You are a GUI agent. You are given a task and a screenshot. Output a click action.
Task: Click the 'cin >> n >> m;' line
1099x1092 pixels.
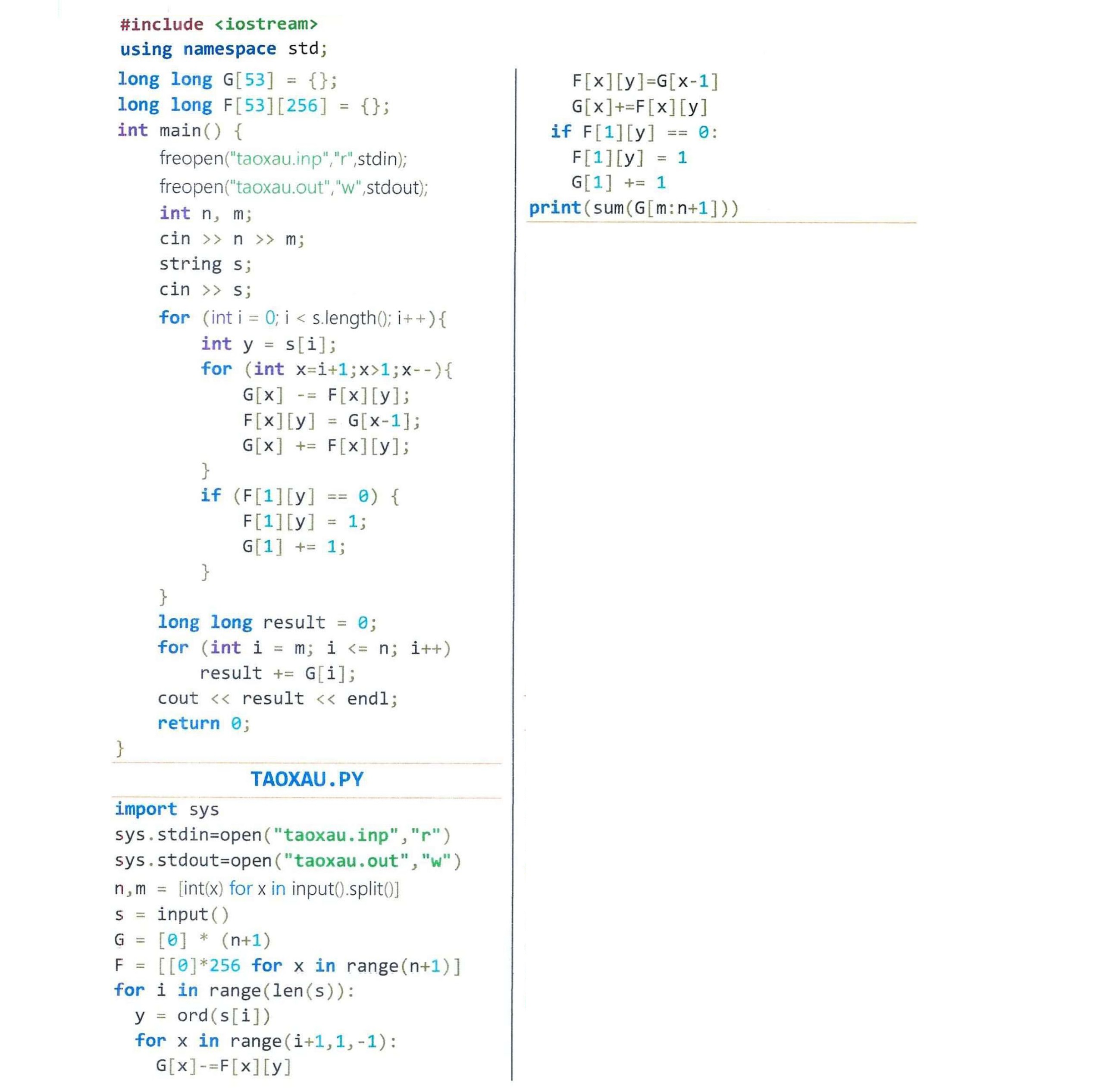[x=232, y=239]
